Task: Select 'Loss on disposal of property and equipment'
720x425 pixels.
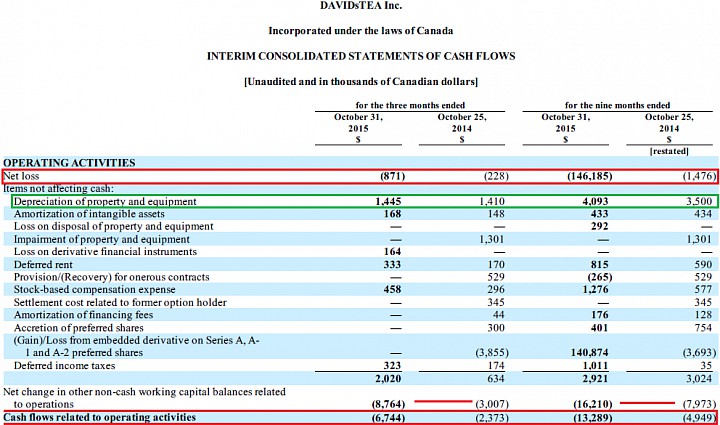Action: pos(113,226)
